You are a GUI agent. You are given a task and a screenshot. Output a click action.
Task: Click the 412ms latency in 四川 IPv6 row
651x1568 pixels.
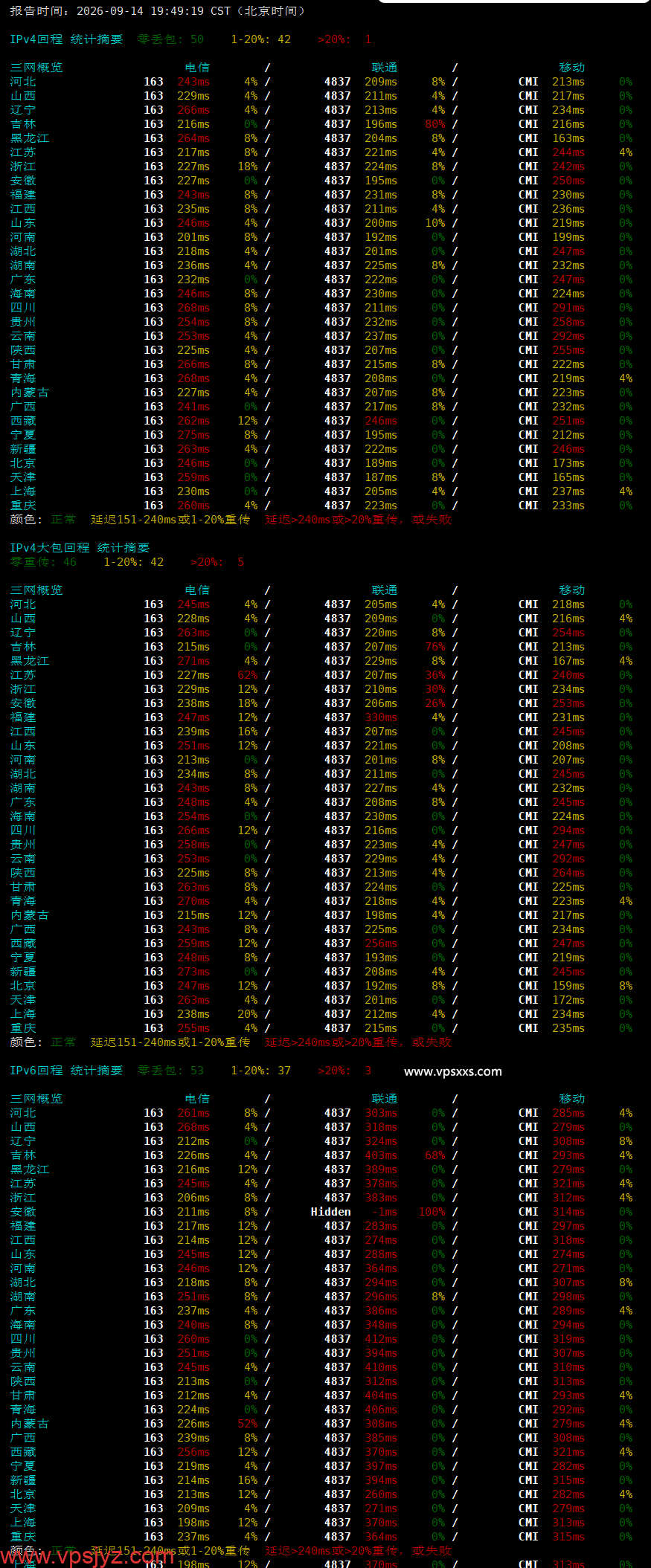click(x=381, y=1339)
